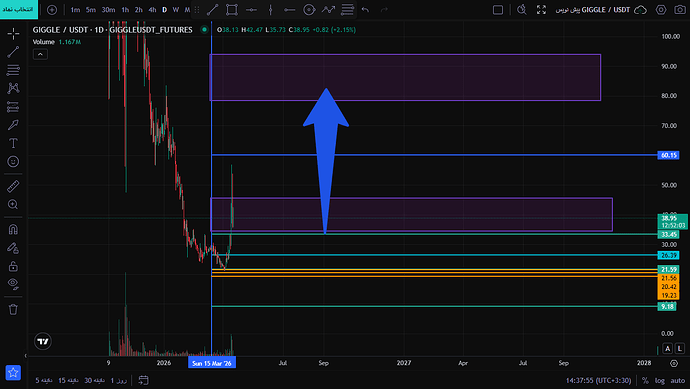The width and height of the screenshot is (690, 389).
Task: Undo the last action
Action: [x=365, y=10]
